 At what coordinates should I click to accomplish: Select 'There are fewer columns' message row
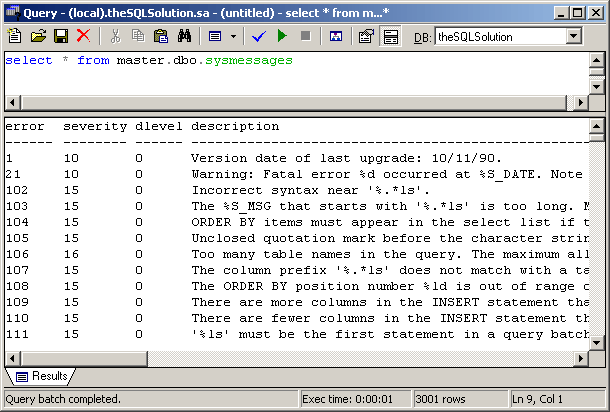pos(296,318)
